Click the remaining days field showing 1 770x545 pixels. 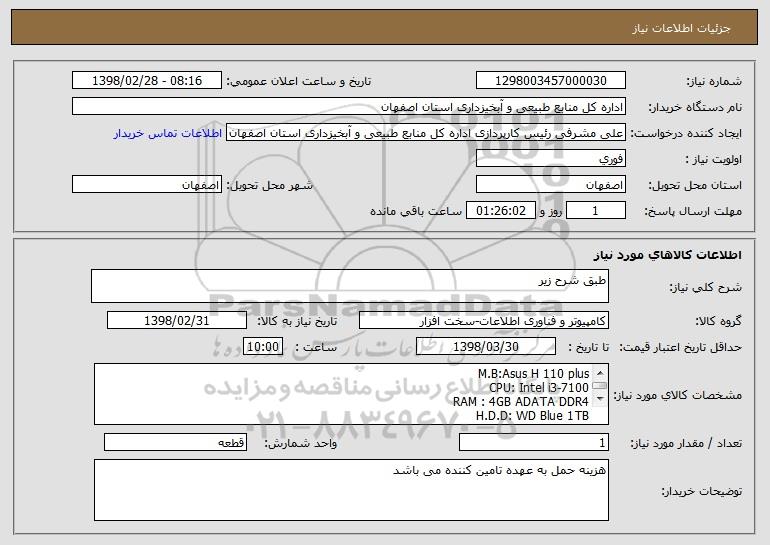coord(596,211)
